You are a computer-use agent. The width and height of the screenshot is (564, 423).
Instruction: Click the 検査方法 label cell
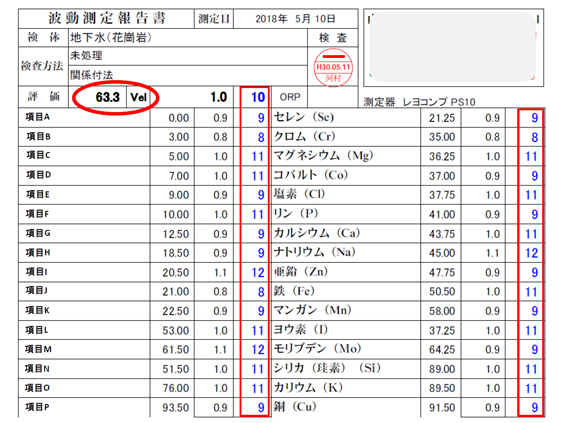pyautogui.click(x=42, y=66)
